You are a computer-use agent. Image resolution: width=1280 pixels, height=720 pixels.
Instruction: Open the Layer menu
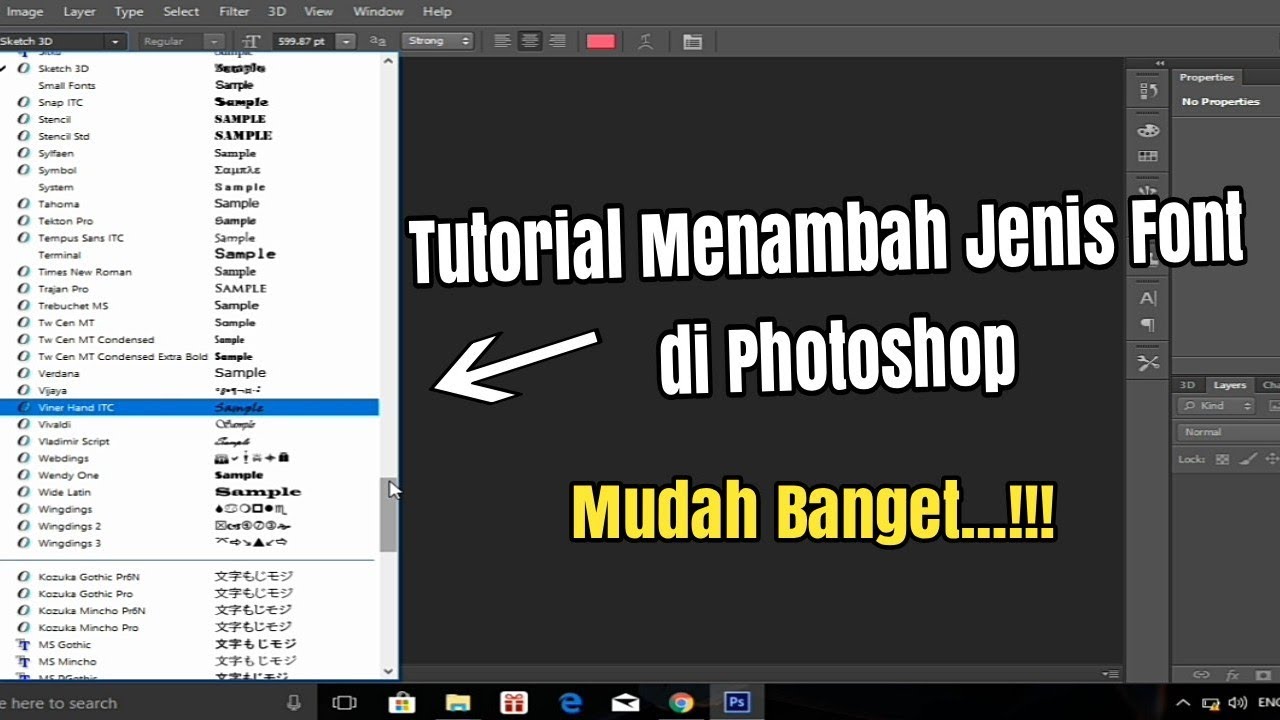pos(79,12)
